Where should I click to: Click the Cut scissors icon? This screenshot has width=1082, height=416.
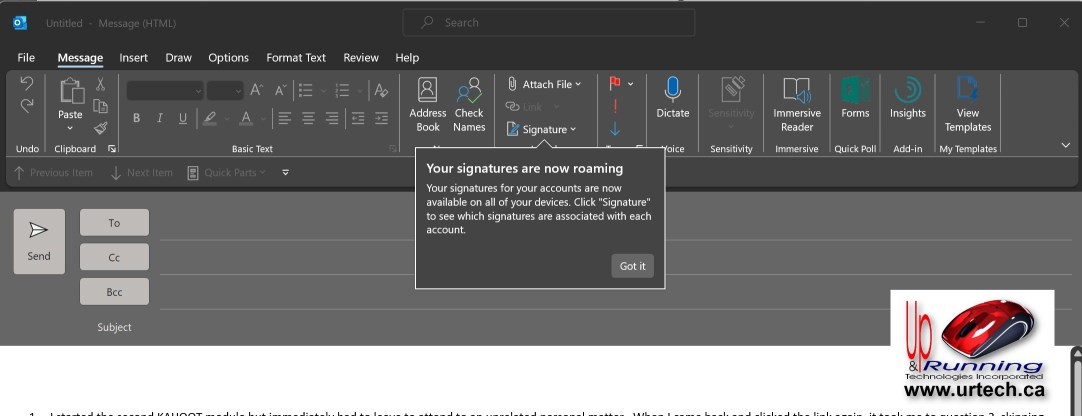point(101,86)
